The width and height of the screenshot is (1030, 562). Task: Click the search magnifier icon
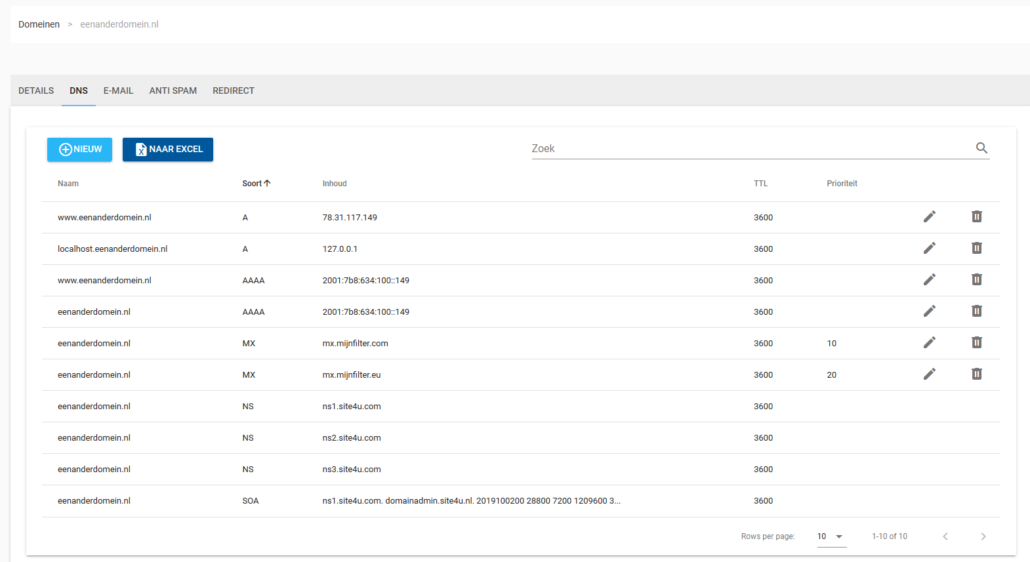tap(981, 148)
